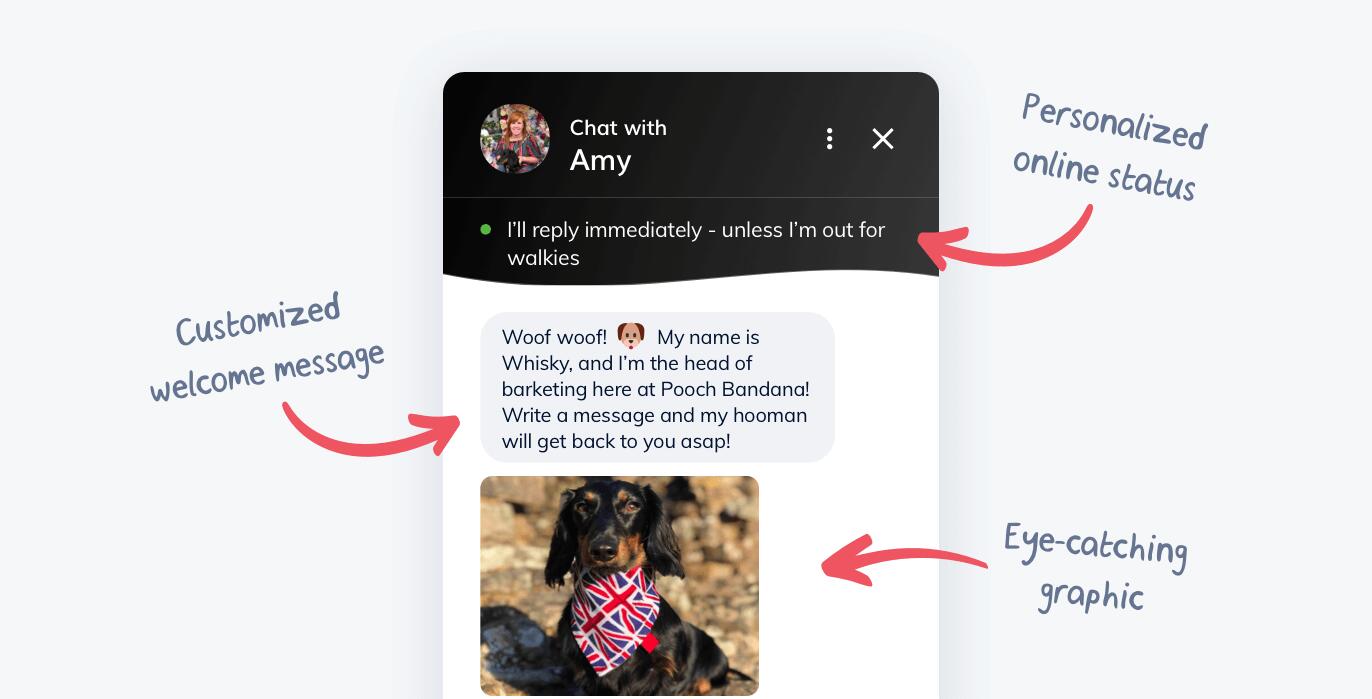Close the chat widget with the X
This screenshot has width=1372, height=699.
pos(882,139)
